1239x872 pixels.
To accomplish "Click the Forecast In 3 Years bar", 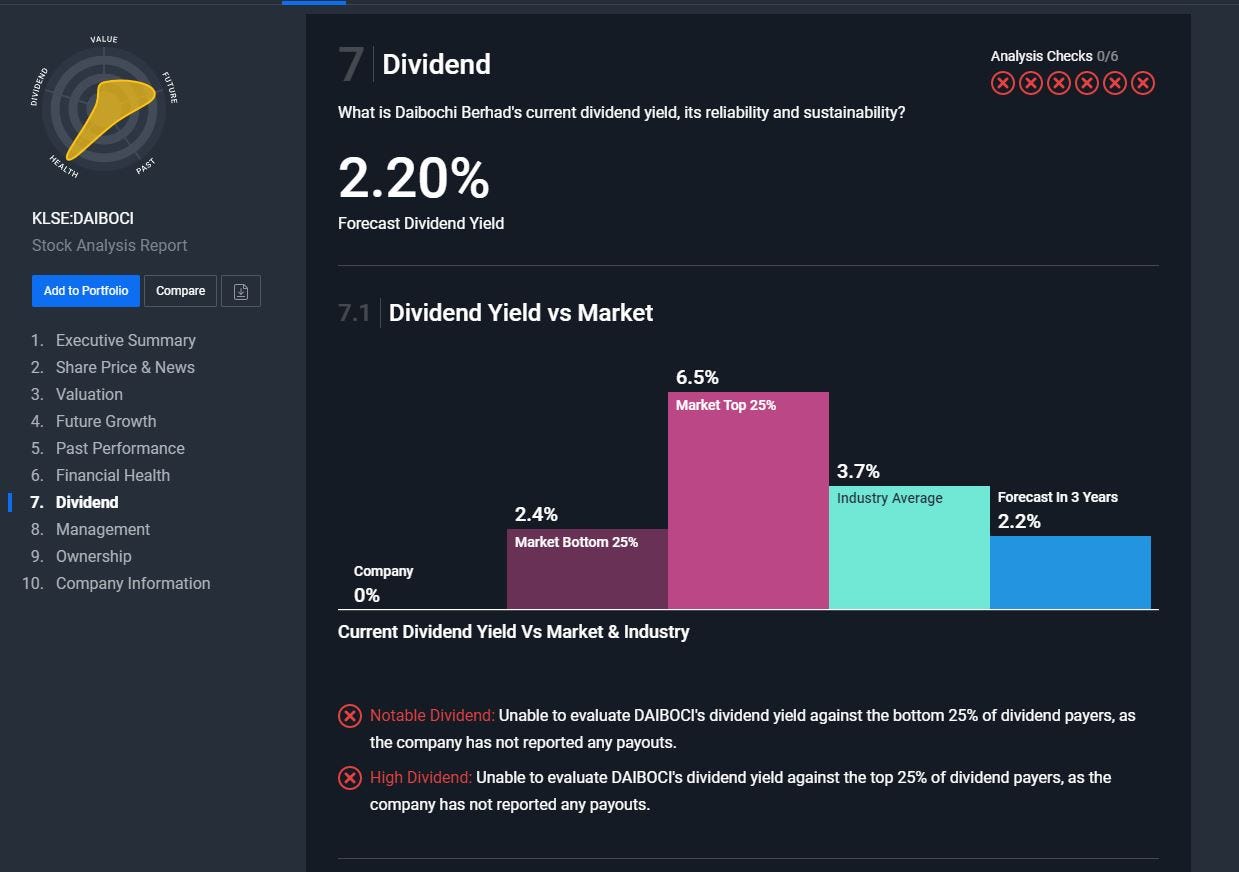I will click(1070, 572).
